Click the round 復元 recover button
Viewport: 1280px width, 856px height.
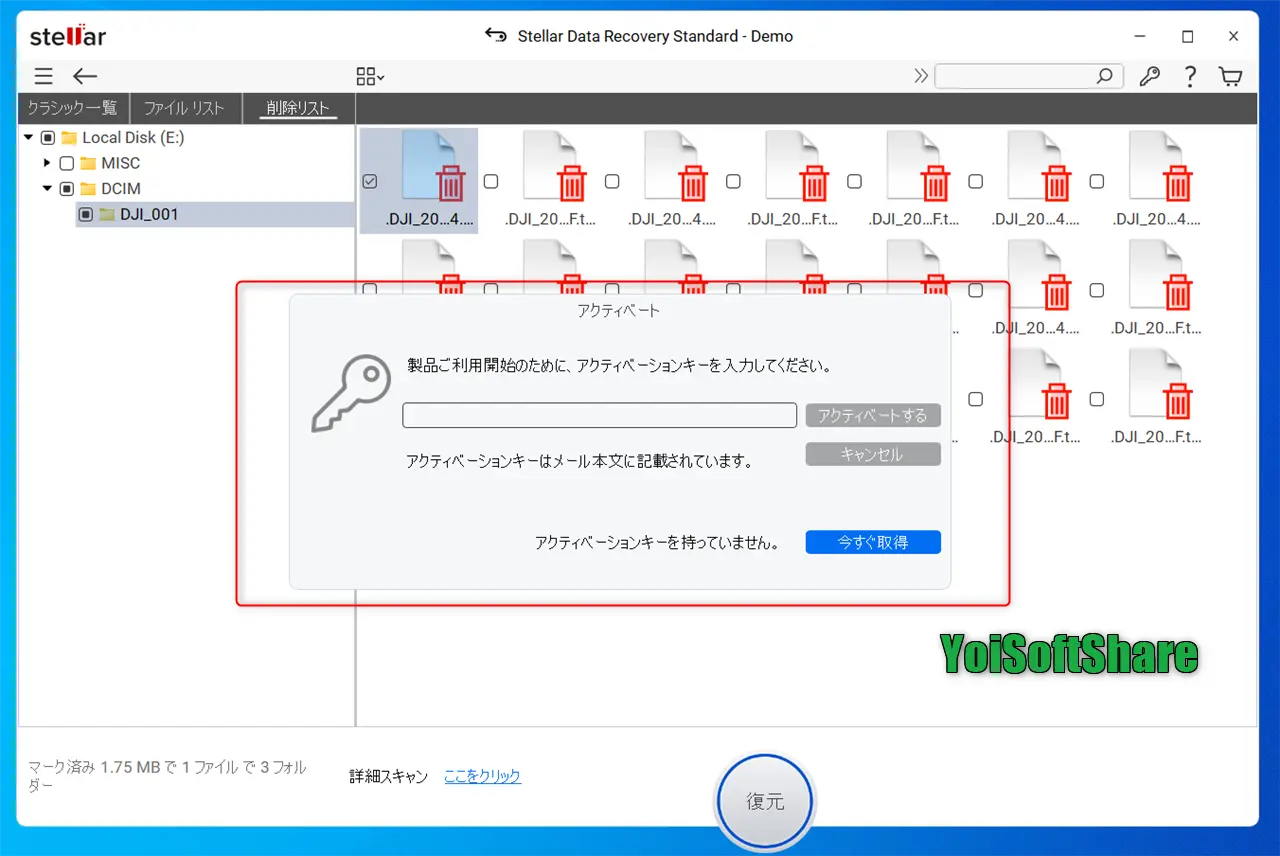(765, 801)
